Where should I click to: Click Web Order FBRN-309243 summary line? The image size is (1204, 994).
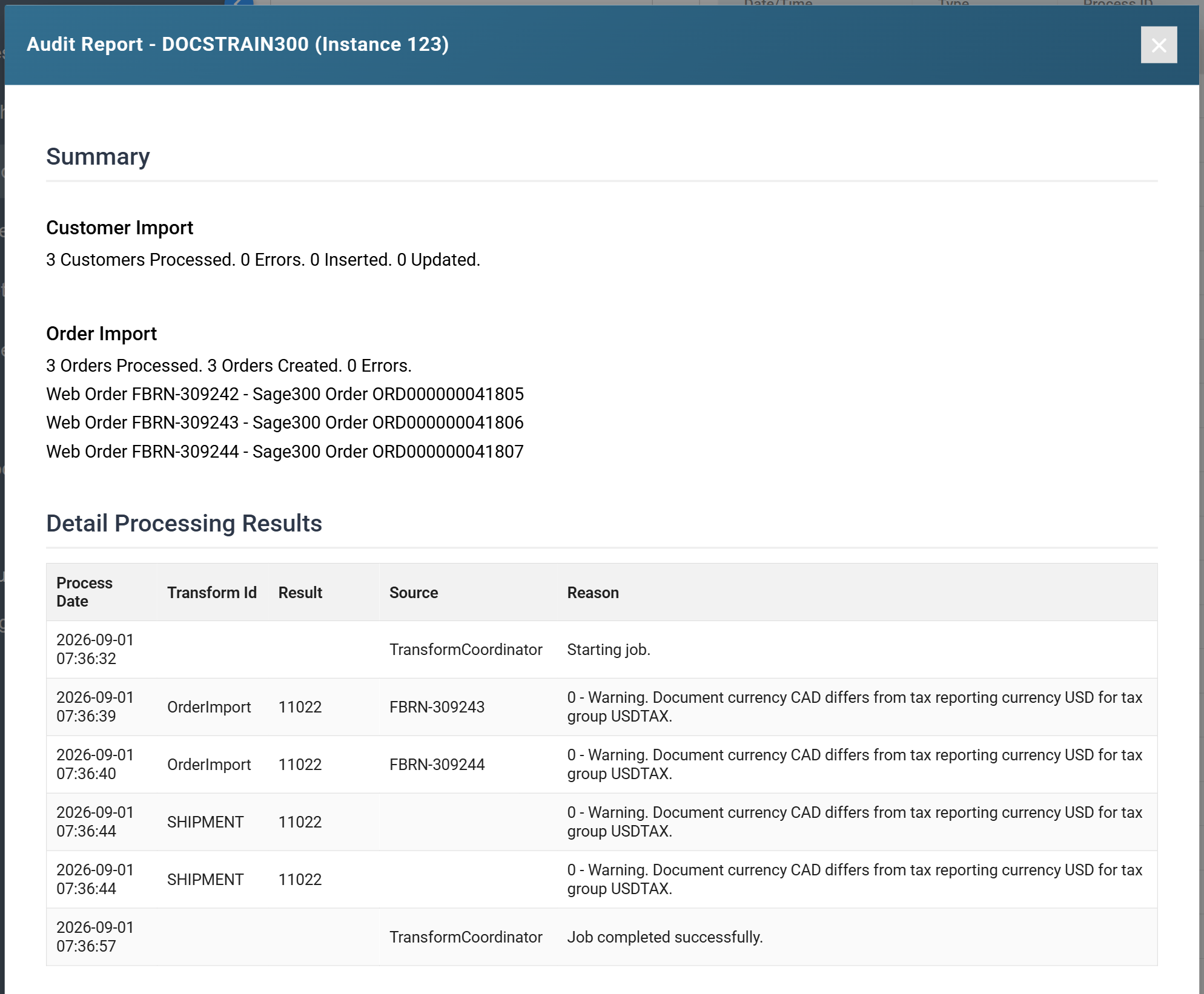[x=285, y=423]
